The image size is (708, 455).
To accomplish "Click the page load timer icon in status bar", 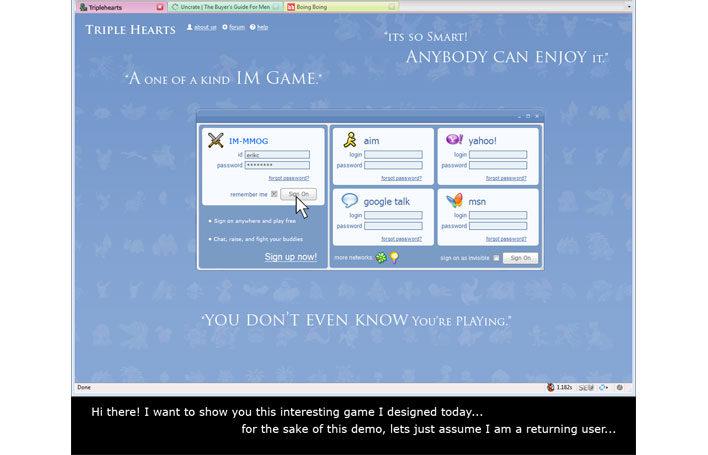I will [551, 387].
